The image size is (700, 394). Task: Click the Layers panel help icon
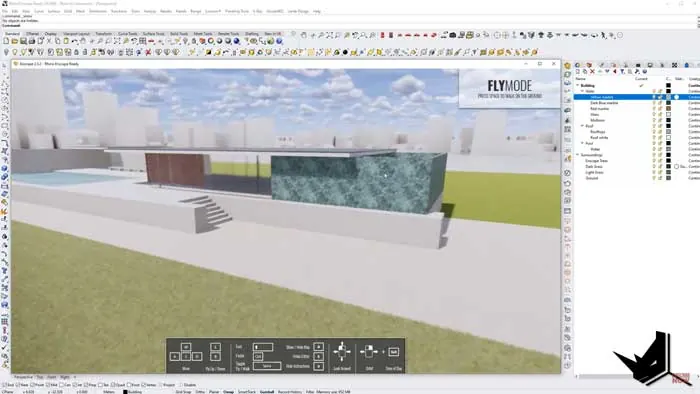pyautogui.click(x=645, y=71)
